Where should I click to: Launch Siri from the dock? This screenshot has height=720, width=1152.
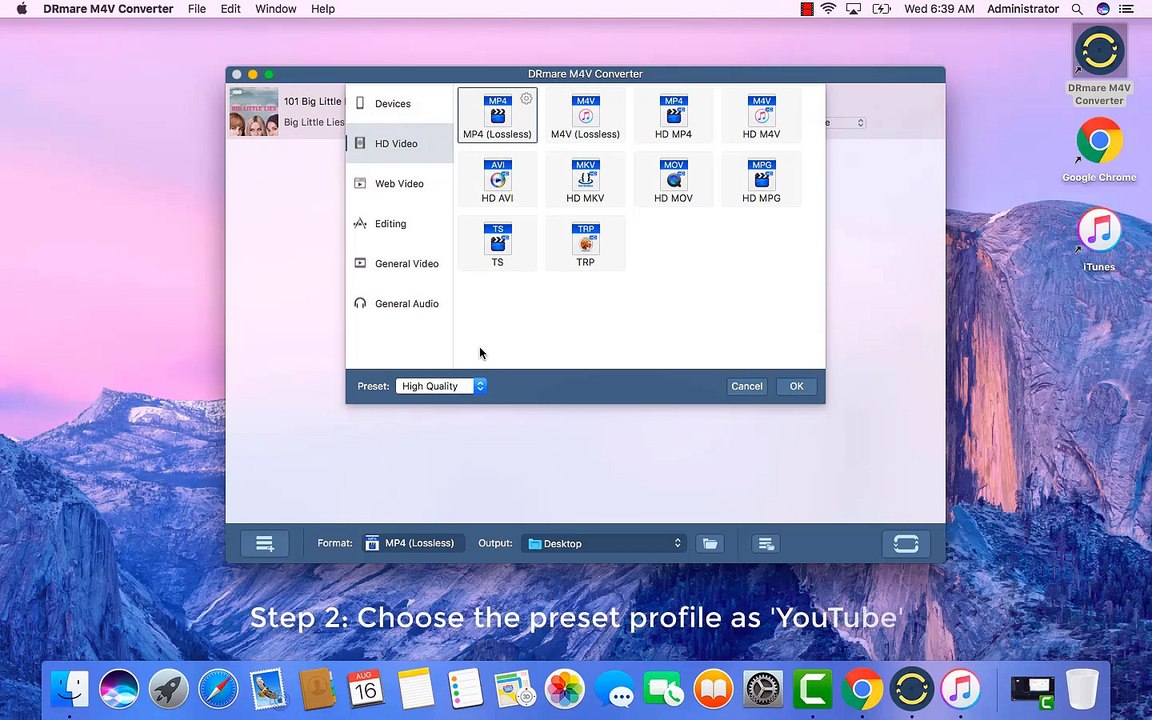click(x=119, y=689)
